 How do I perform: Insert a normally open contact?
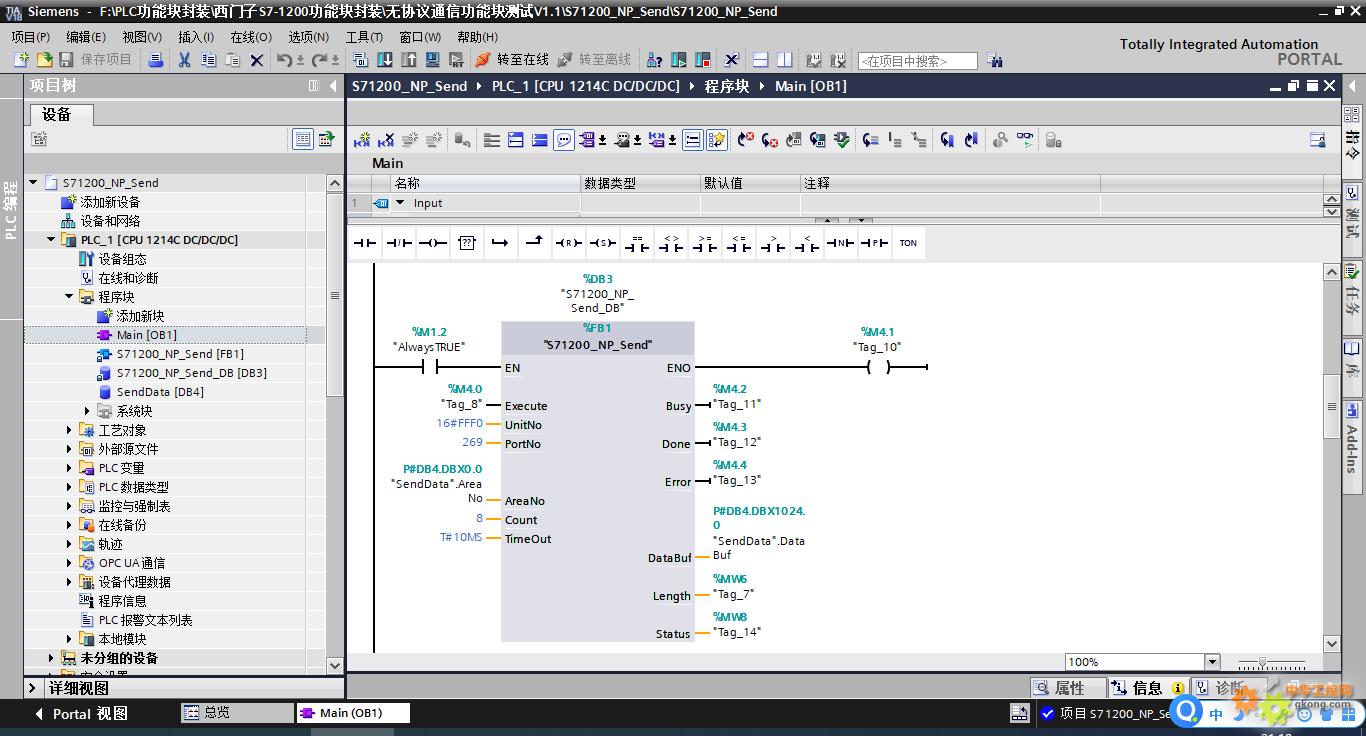[x=365, y=243]
